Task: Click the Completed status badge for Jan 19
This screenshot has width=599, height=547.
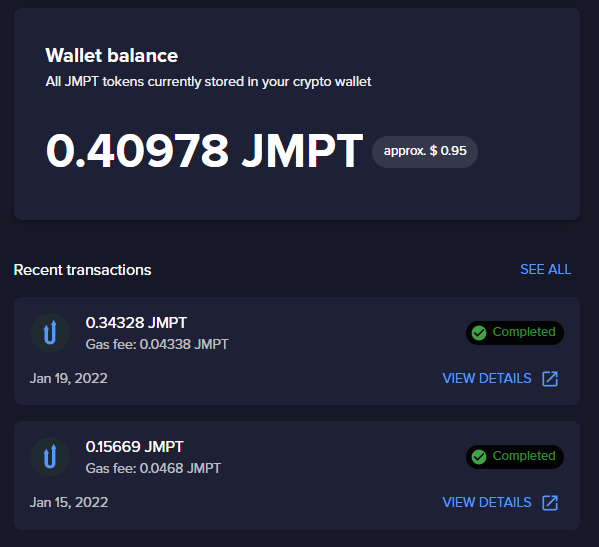Action: coord(515,333)
